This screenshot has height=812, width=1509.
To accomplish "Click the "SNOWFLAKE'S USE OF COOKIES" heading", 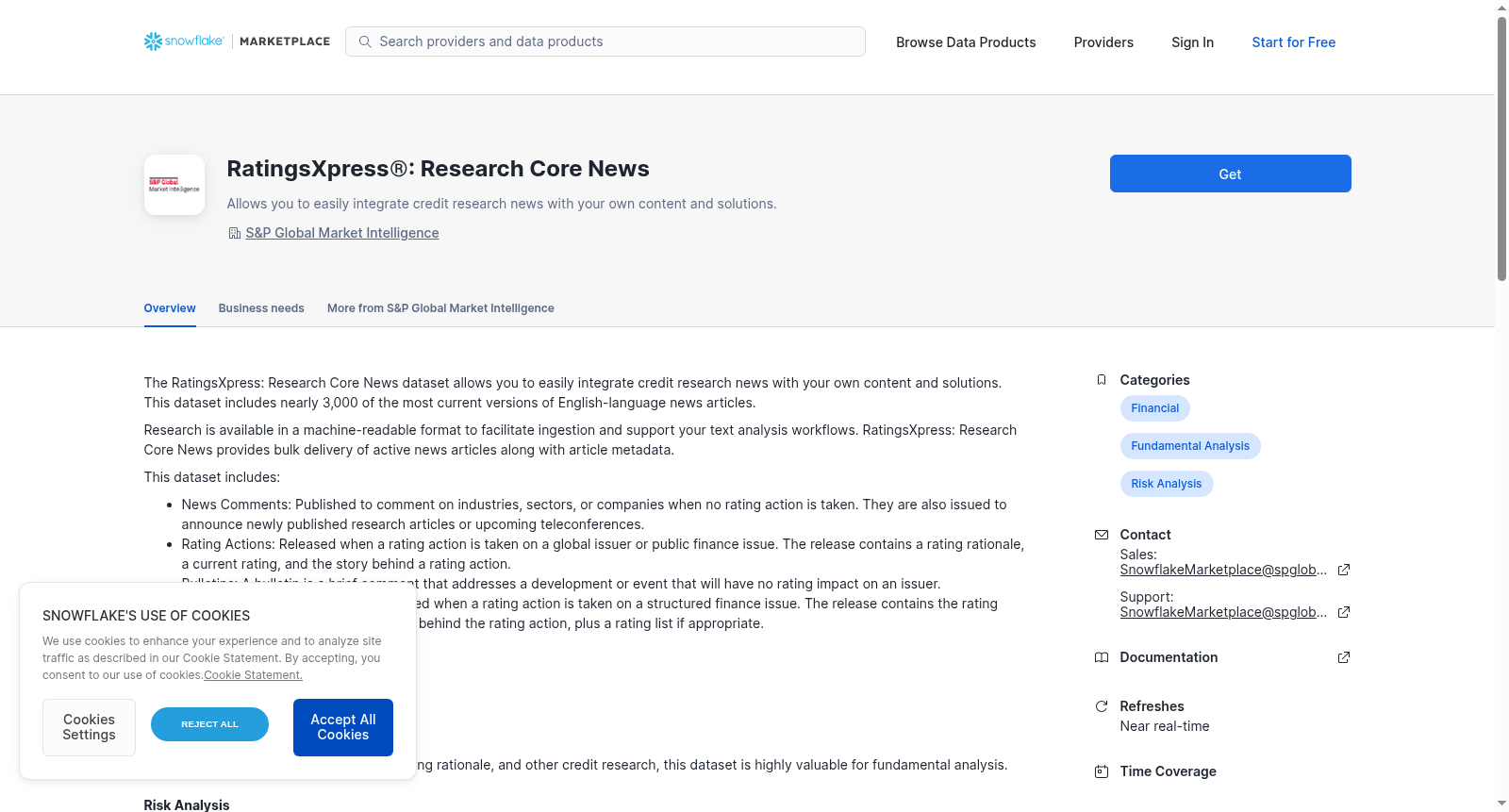I will click(x=146, y=616).
